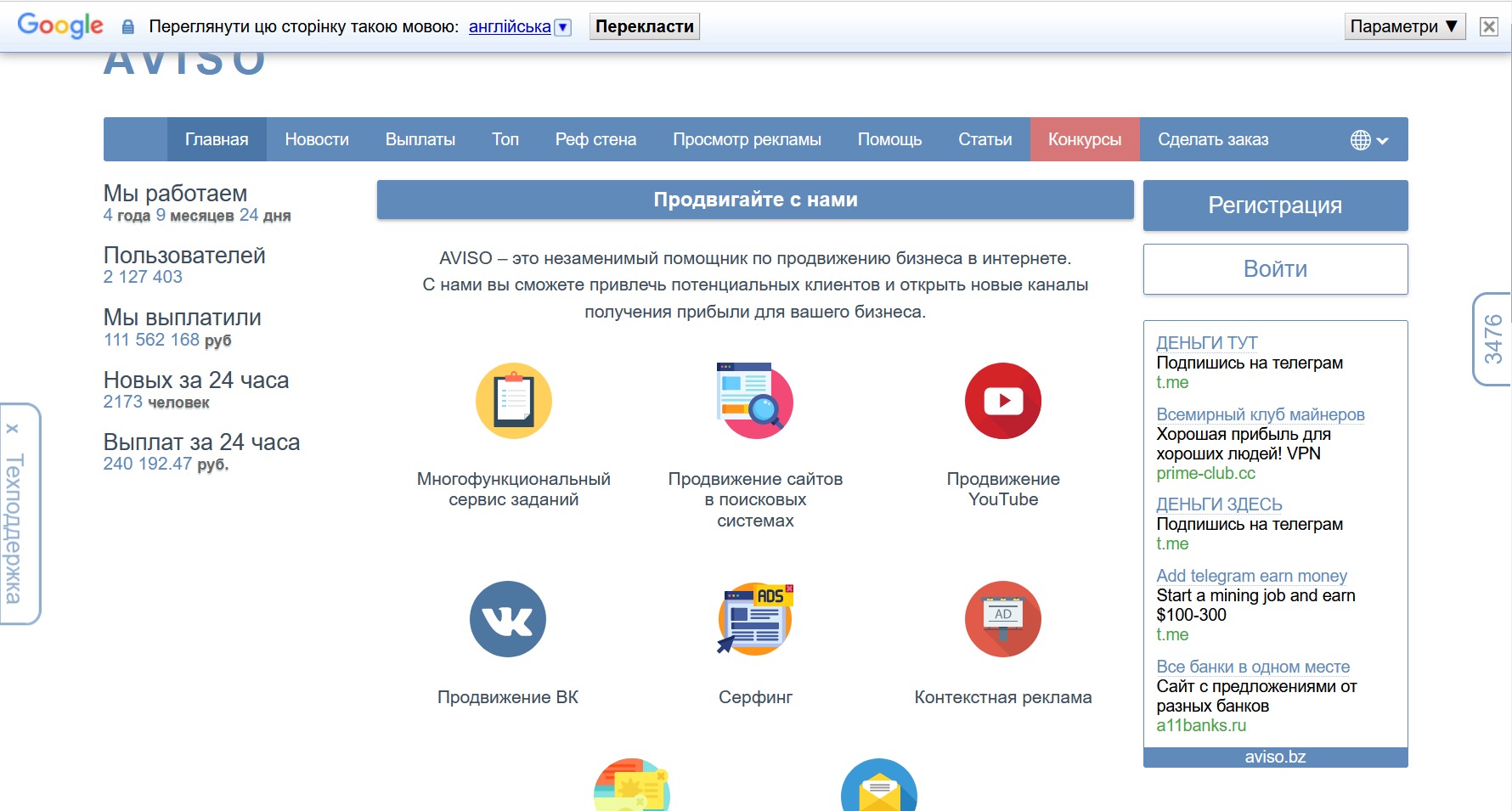Open the Параметри dropdown
This screenshot has width=1512, height=811.
1404,26
